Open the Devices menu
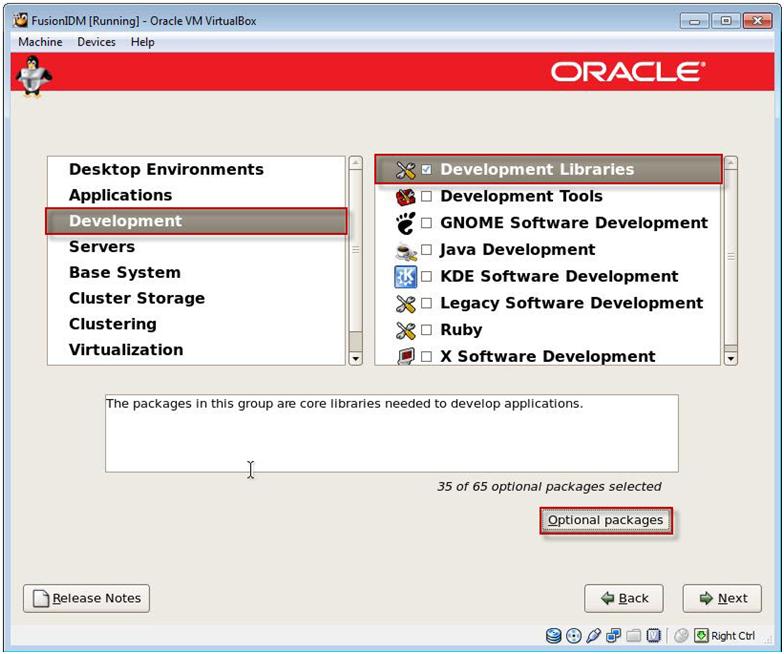The image size is (784, 654). coord(96,42)
